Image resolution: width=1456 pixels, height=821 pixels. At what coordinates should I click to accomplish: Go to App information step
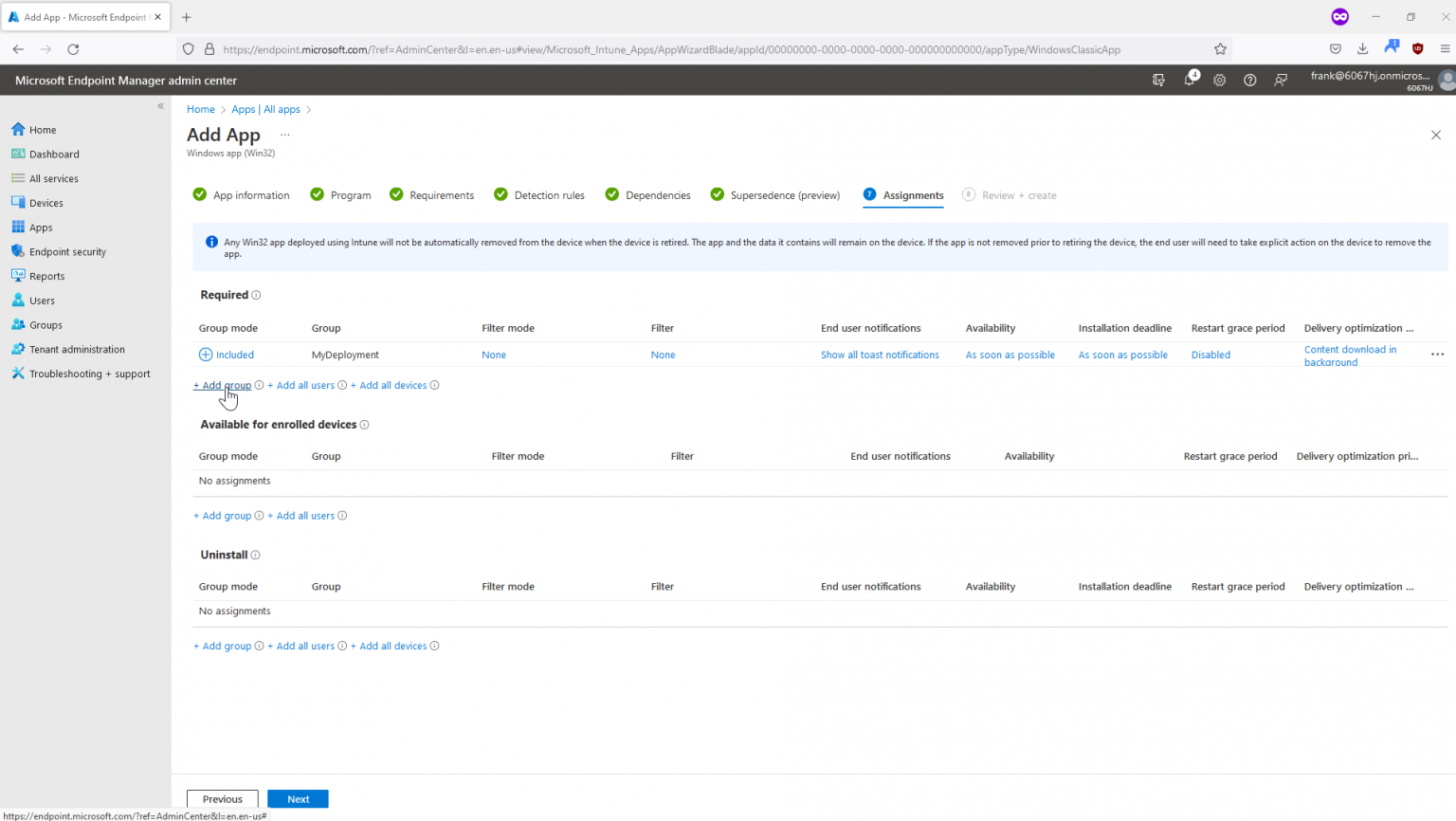(x=241, y=195)
